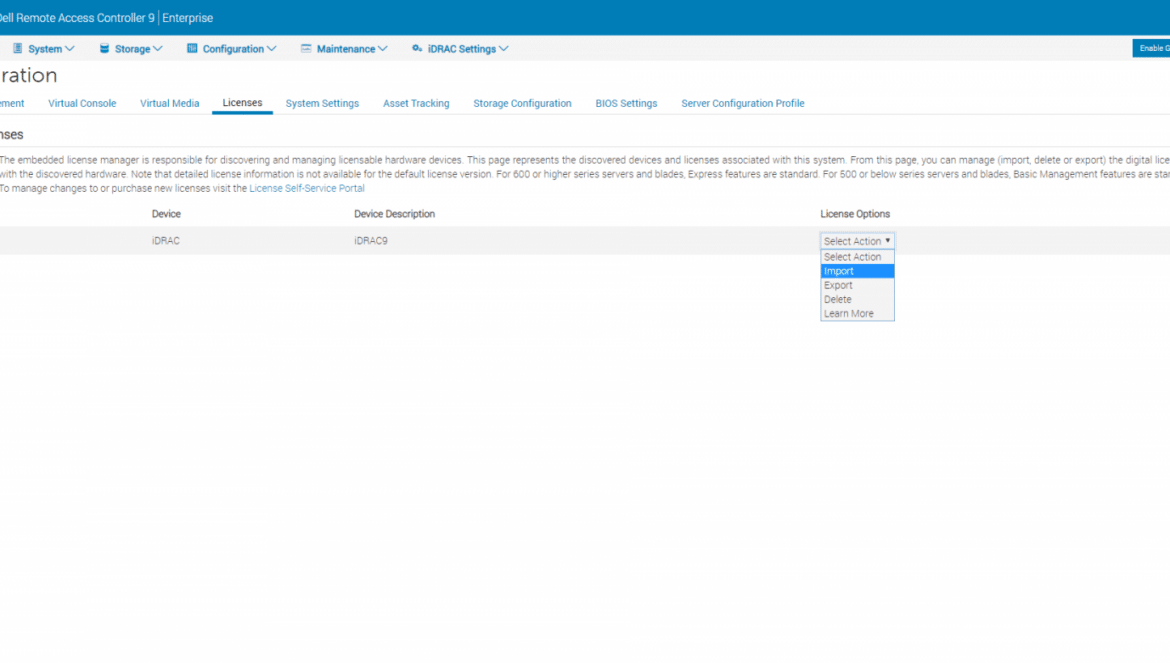Click the Maintenance menu icon
The image size is (1170, 663).
(x=306, y=48)
